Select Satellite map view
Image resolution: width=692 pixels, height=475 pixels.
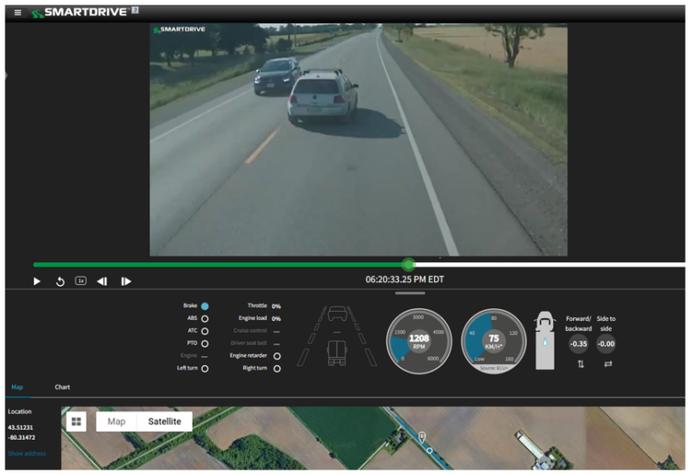coord(165,422)
